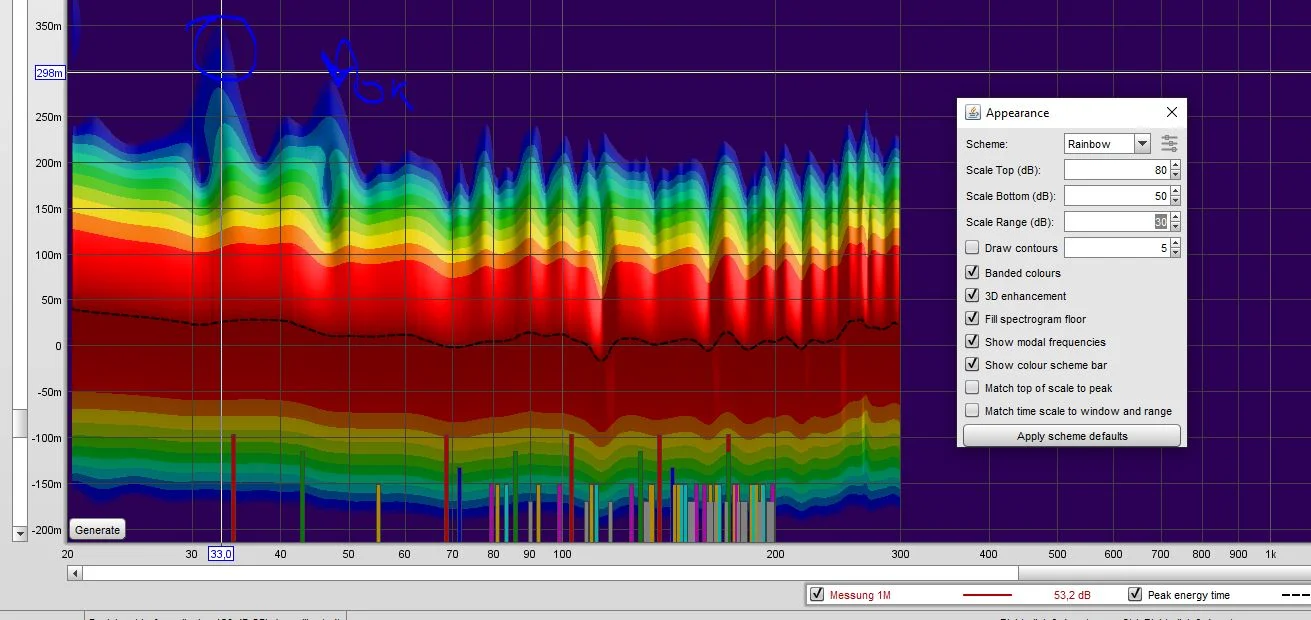Screen dimensions: 1311x620
Task: Click the Scale Top (dB) field
Action: 1117,170
